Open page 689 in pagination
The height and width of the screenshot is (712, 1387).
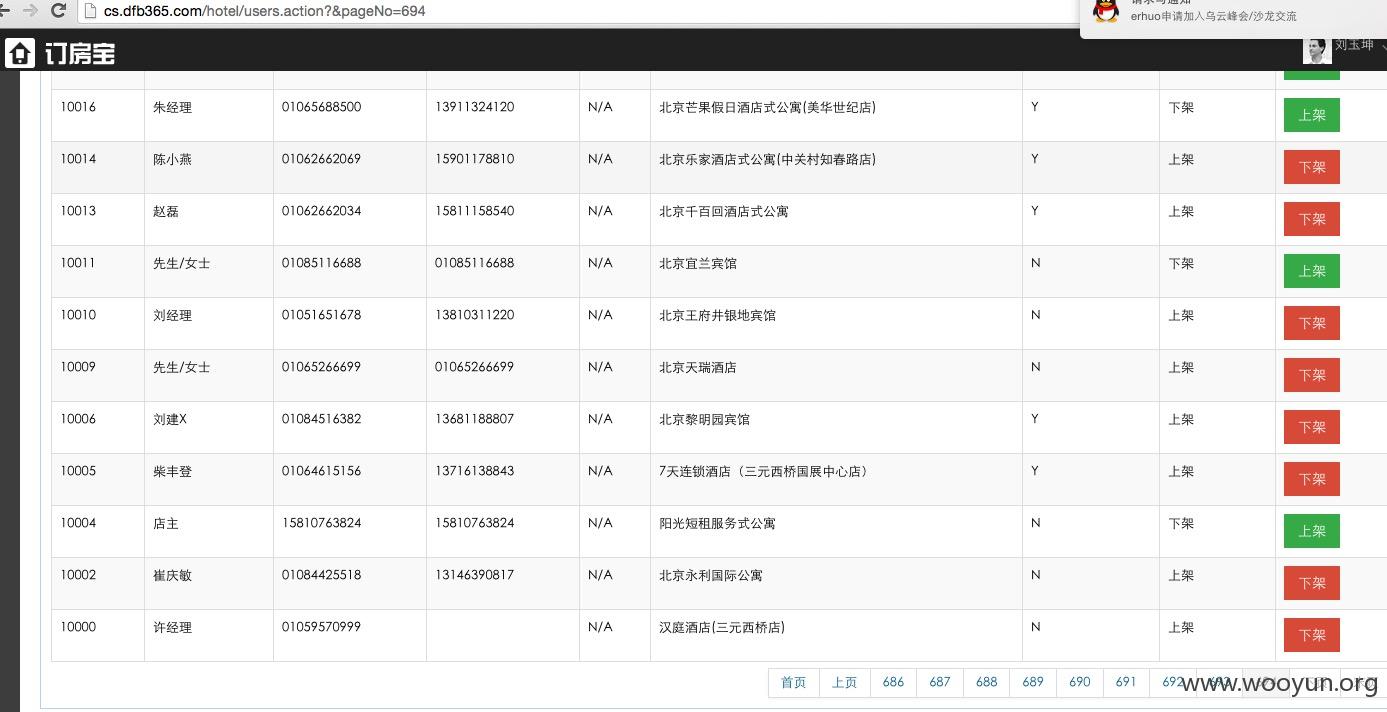1033,682
